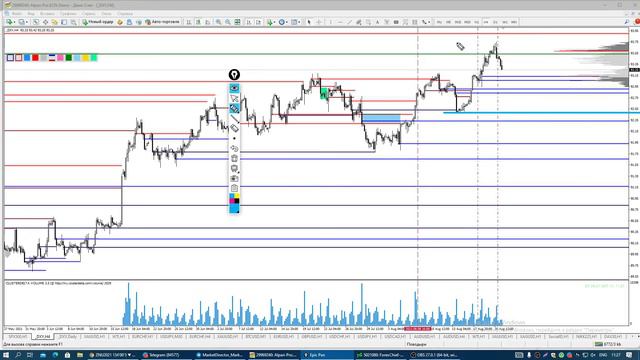The image size is (640, 360).
Task: Expand the templates dropdown
Action: tap(300, 22)
